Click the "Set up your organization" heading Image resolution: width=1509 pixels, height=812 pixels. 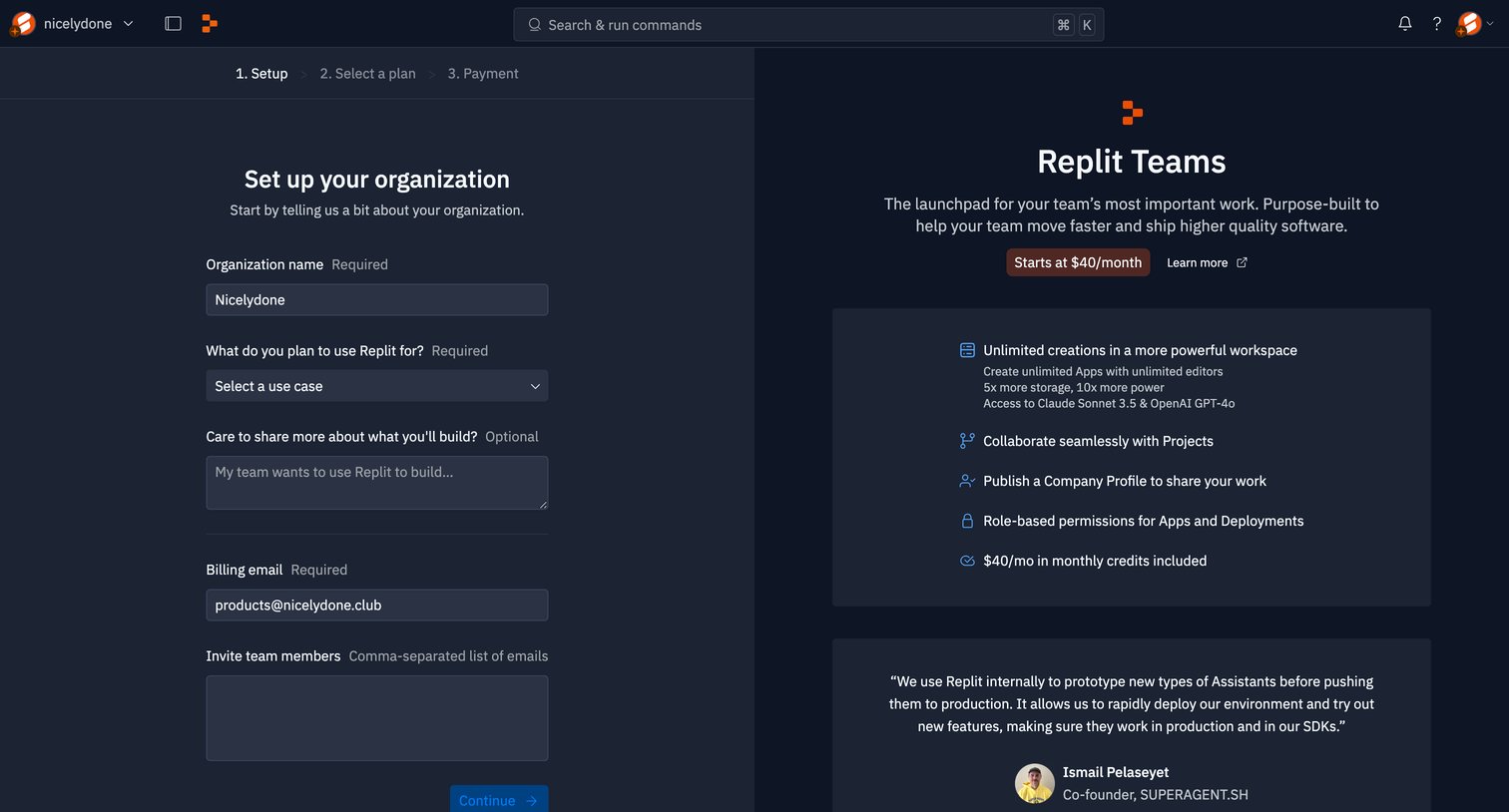click(x=377, y=180)
